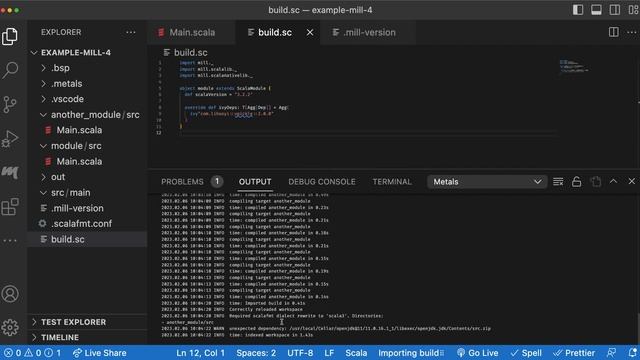Open the Metals output channel dropdown

[x=487, y=182]
